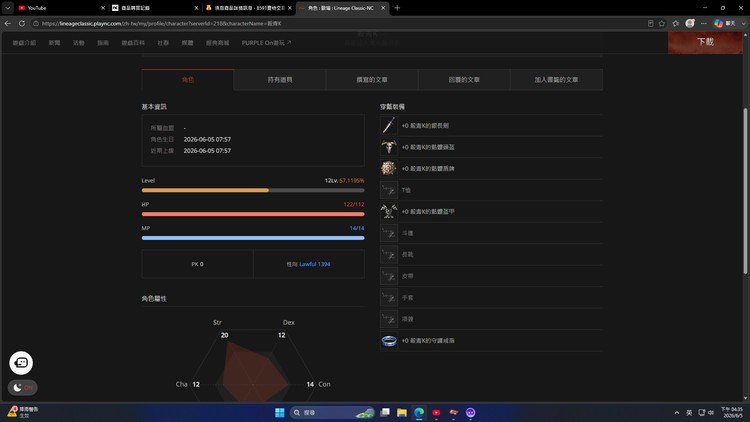The width and height of the screenshot is (750, 422).
Task: Close the YouTube tab
Action: (103, 8)
